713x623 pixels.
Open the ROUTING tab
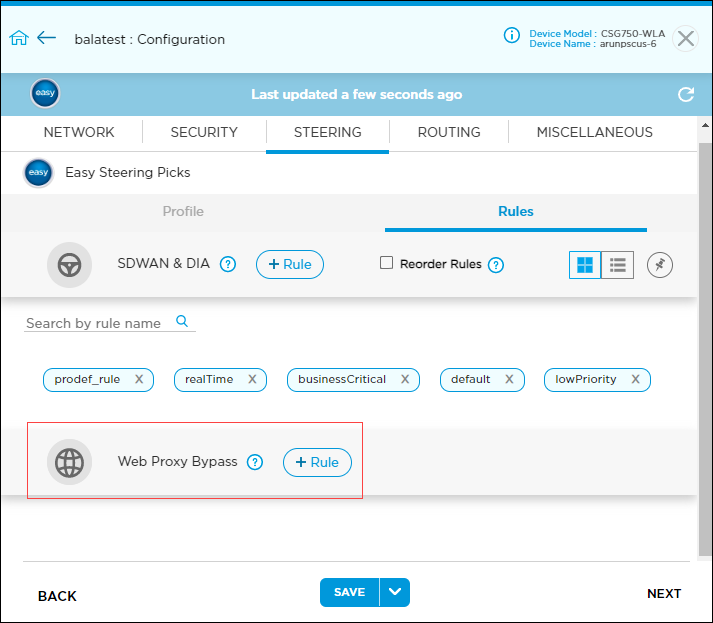[x=449, y=132]
